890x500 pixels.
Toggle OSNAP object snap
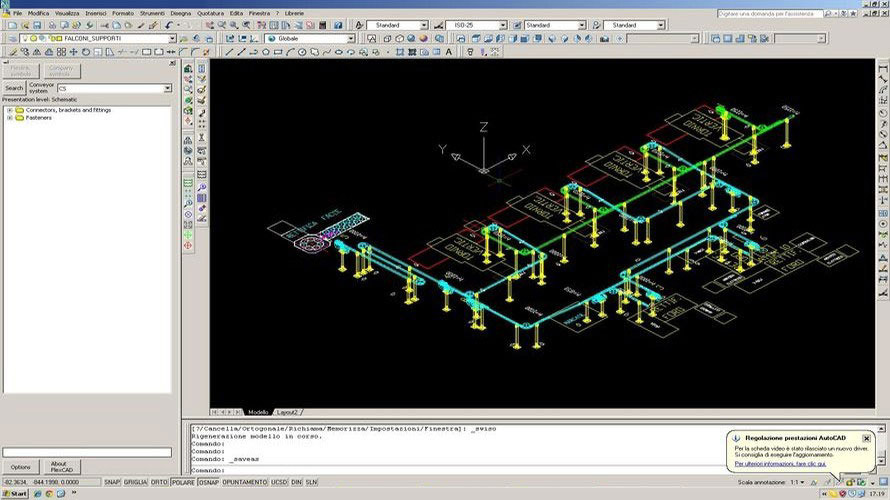tap(208, 482)
